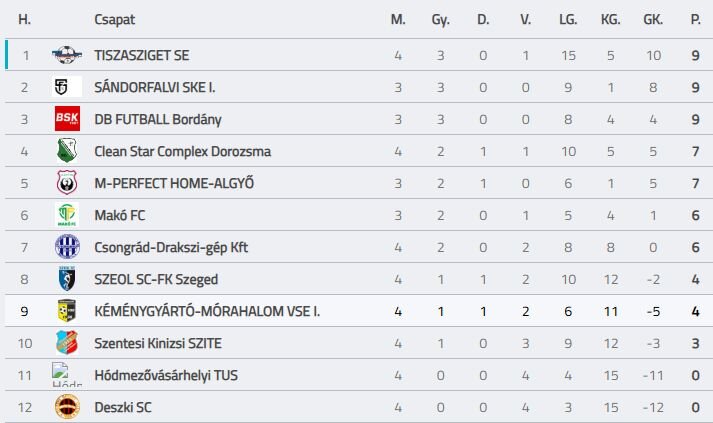Click the Szentesi Kinizsi crest icon
Image resolution: width=713 pixels, height=423 pixels.
point(67,342)
